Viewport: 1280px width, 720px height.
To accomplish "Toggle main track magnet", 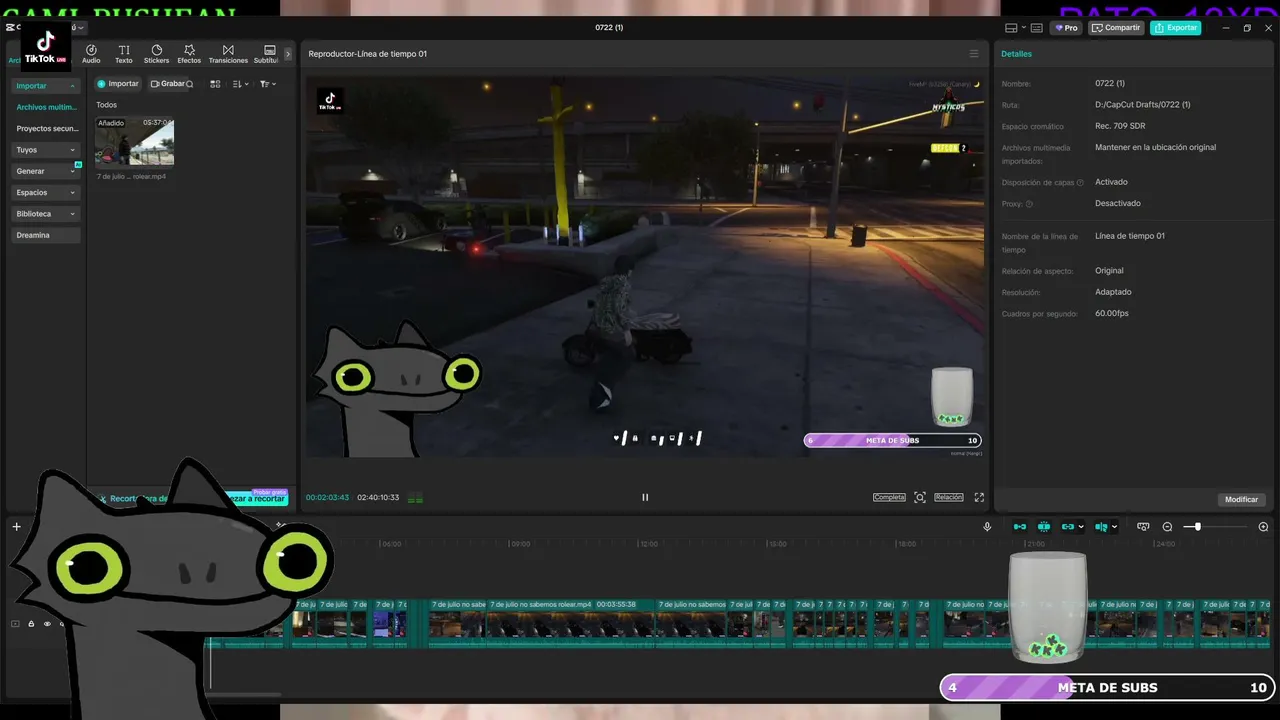I will tap(1020, 527).
